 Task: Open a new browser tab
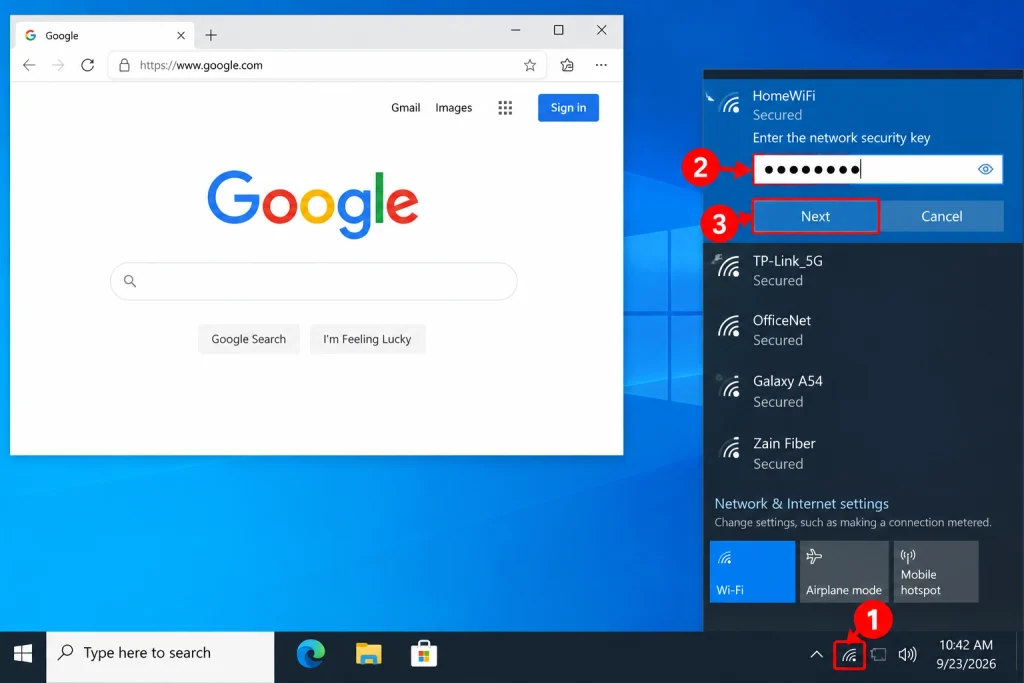click(x=210, y=35)
